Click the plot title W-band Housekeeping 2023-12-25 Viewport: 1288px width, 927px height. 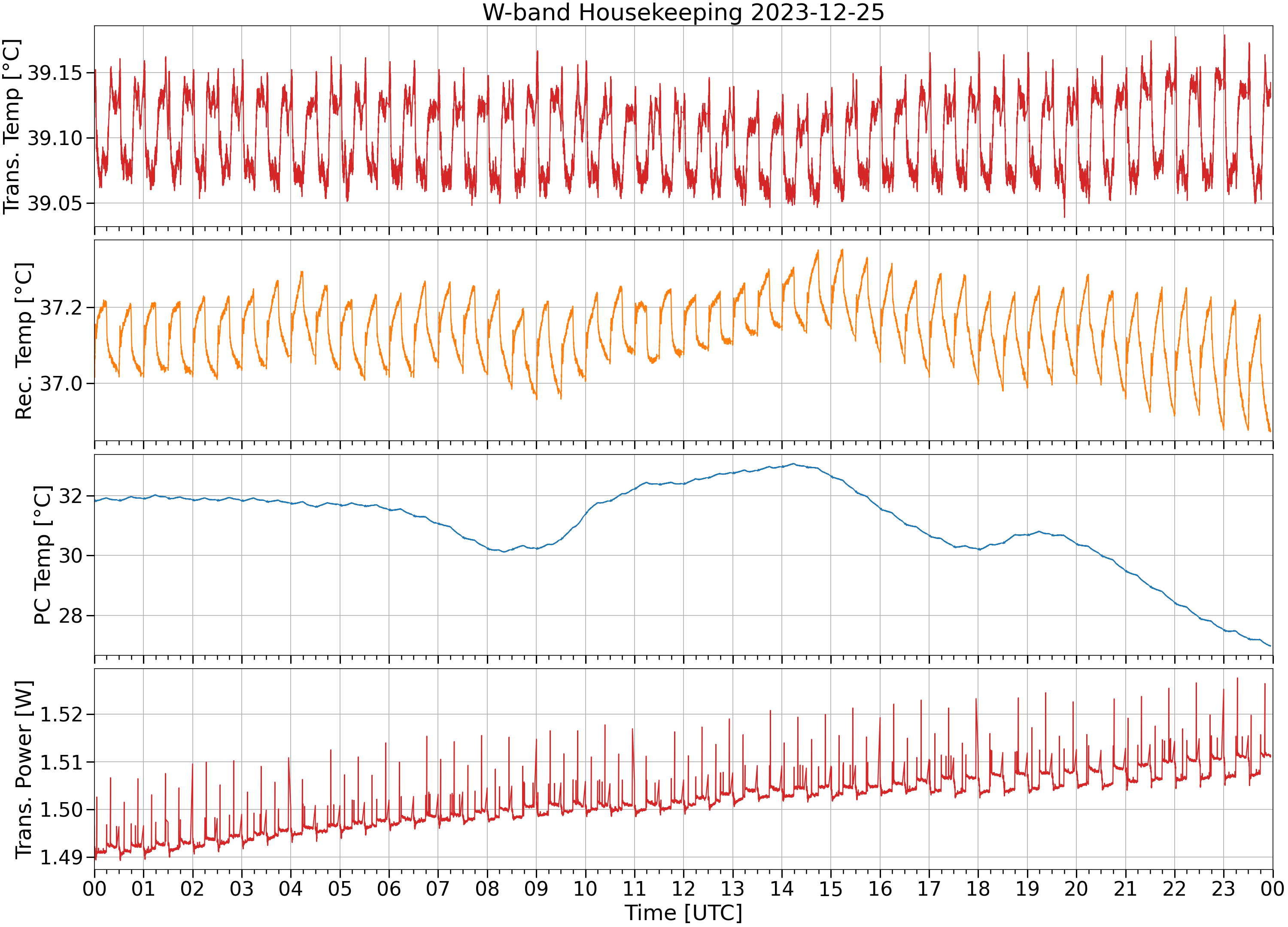coord(683,12)
